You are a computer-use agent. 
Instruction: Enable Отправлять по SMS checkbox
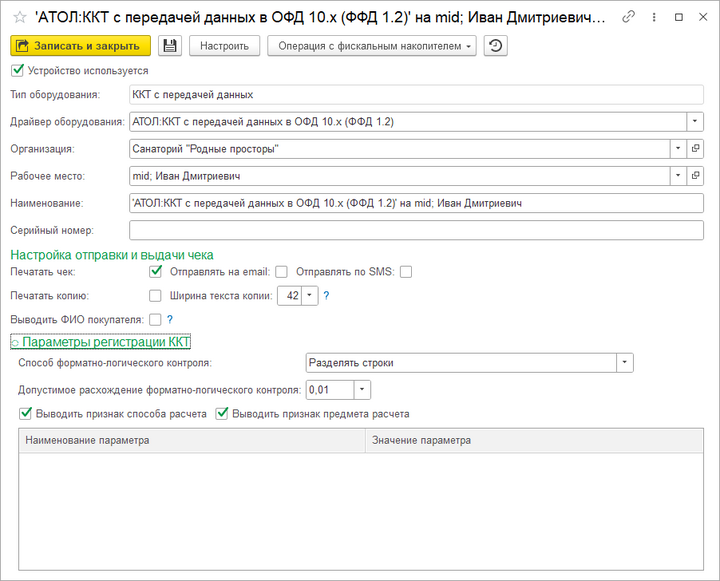(406, 272)
